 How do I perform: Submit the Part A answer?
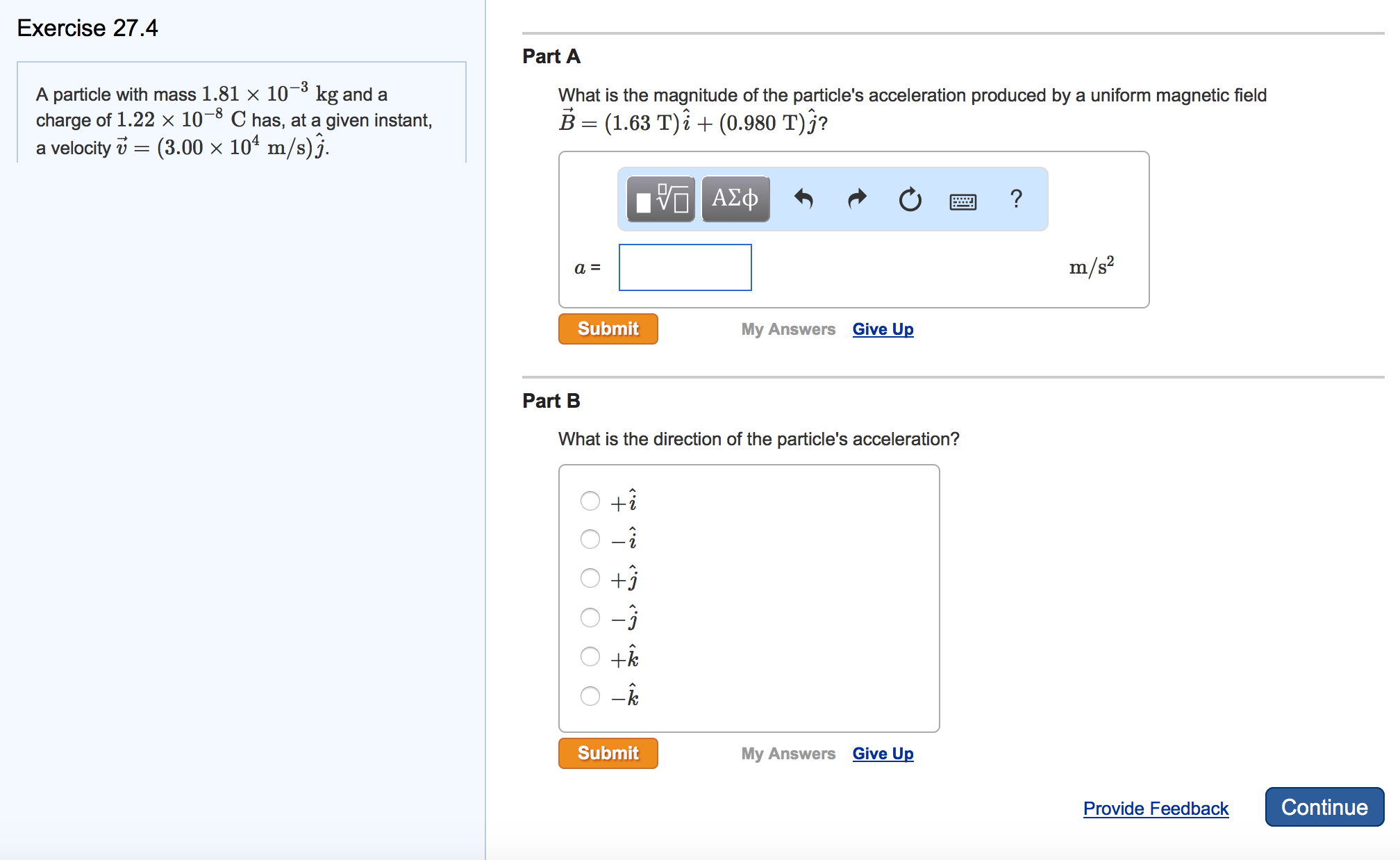click(x=608, y=328)
